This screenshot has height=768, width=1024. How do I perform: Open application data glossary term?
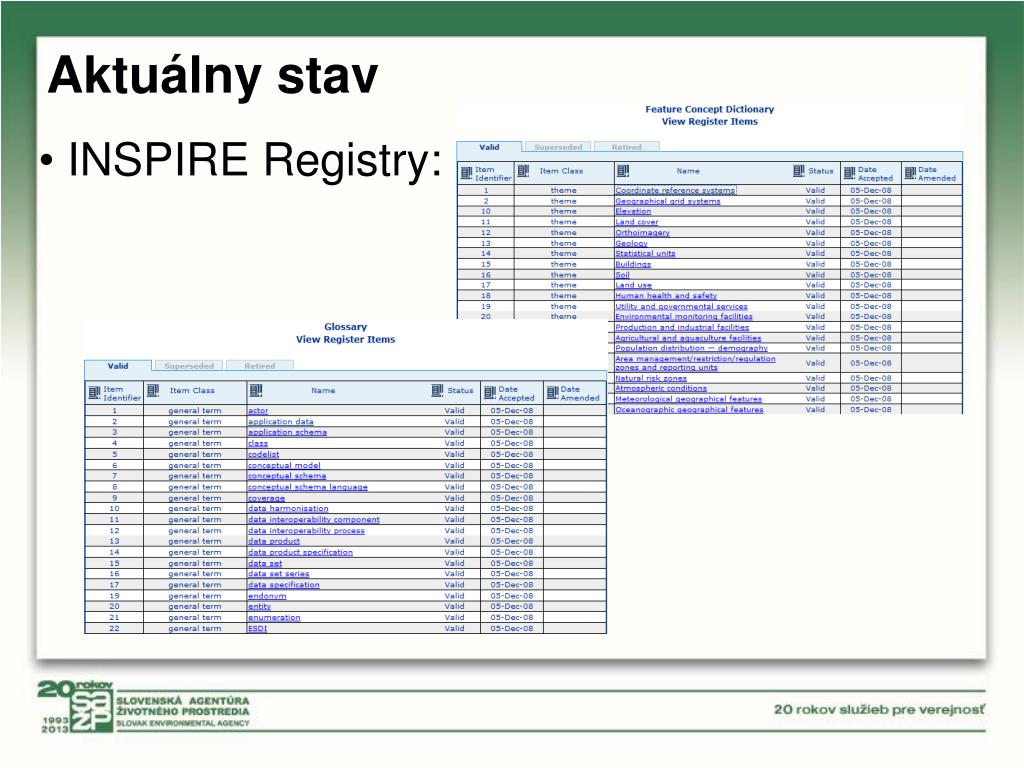click(280, 422)
